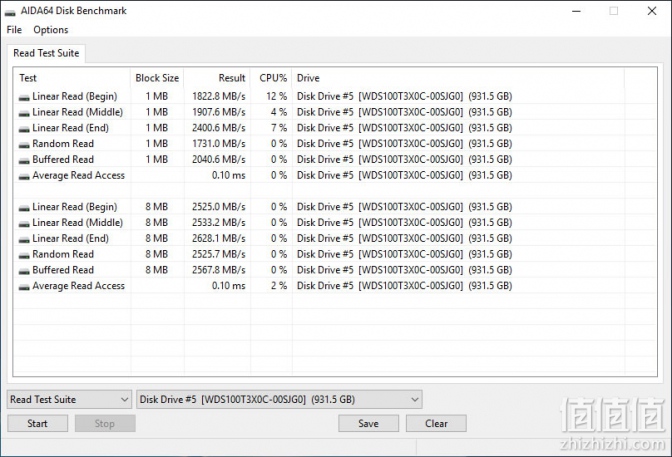Click disk icon of 1 MB Linear Read (End)
This screenshot has height=457, width=672.
tap(24, 129)
